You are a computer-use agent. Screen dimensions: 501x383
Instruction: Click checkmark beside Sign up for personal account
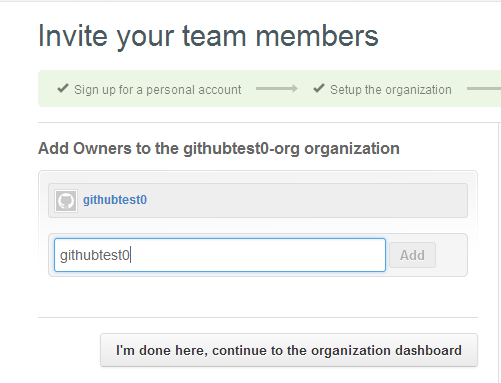click(63, 88)
